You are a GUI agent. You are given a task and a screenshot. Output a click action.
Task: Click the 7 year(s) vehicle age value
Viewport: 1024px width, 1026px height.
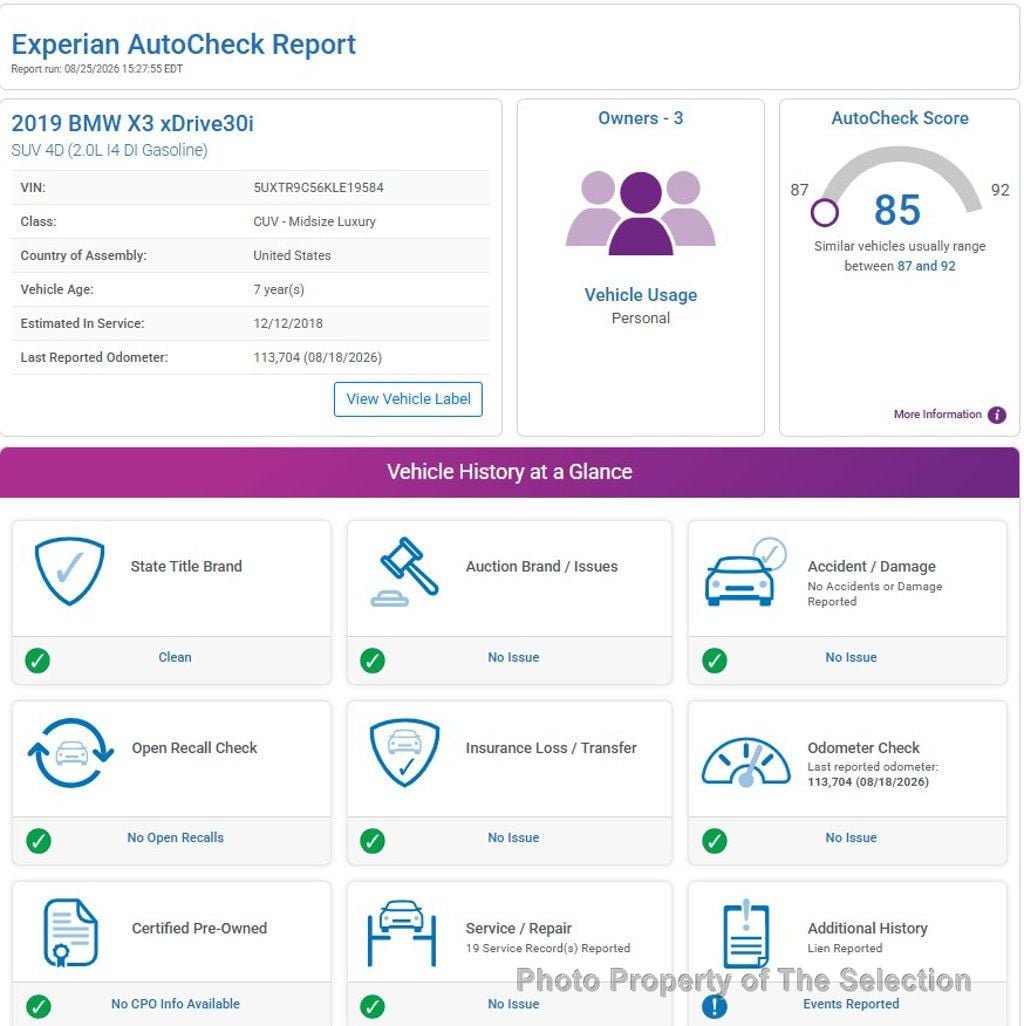click(x=279, y=290)
